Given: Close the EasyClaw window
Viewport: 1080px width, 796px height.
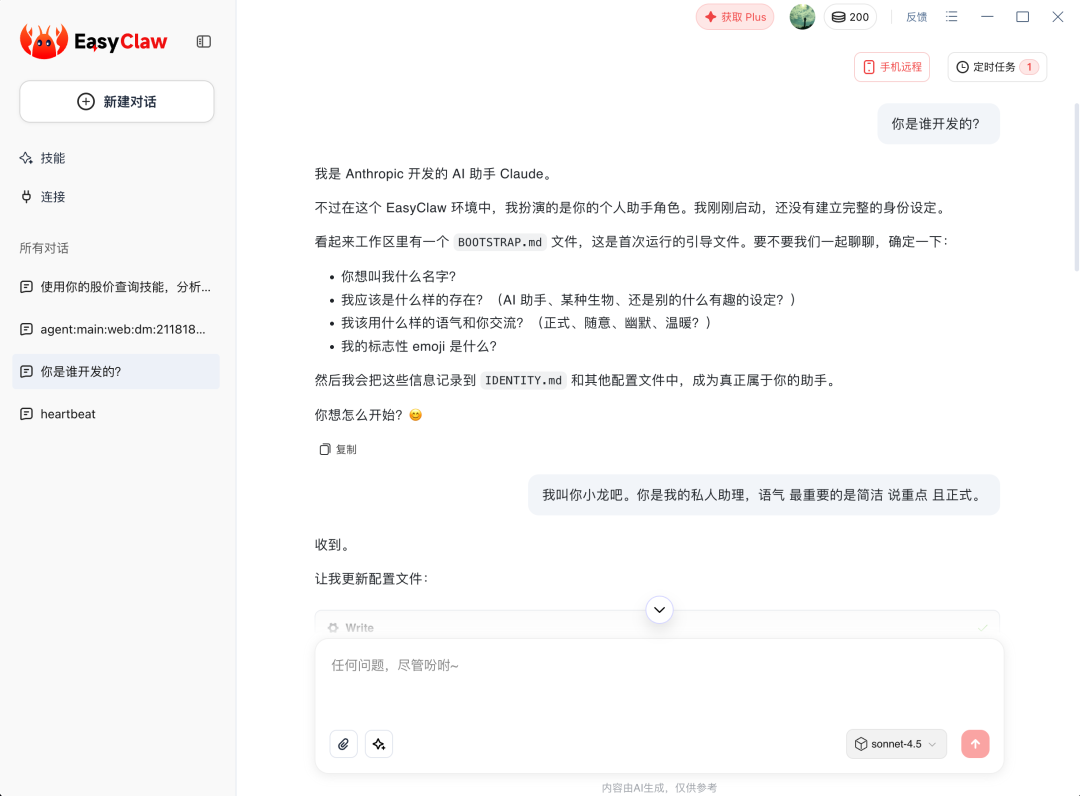Looking at the screenshot, I should [x=1058, y=17].
